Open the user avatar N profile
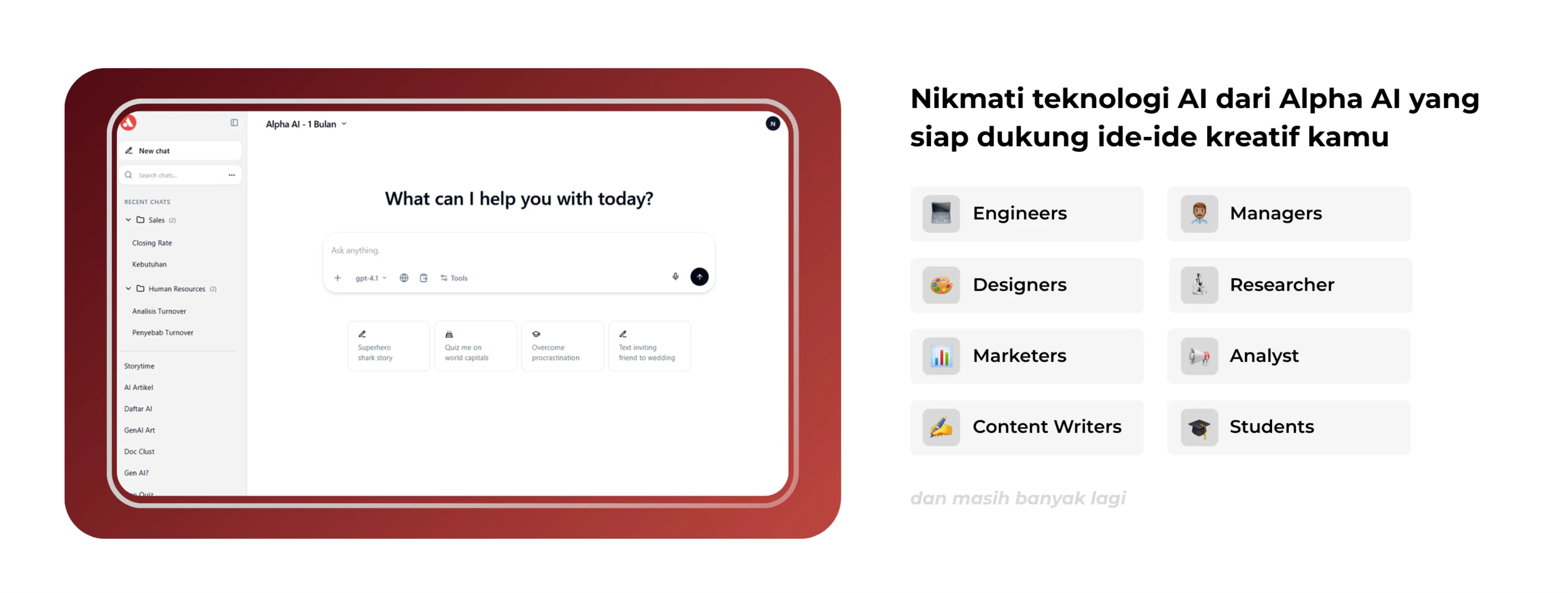 773,124
